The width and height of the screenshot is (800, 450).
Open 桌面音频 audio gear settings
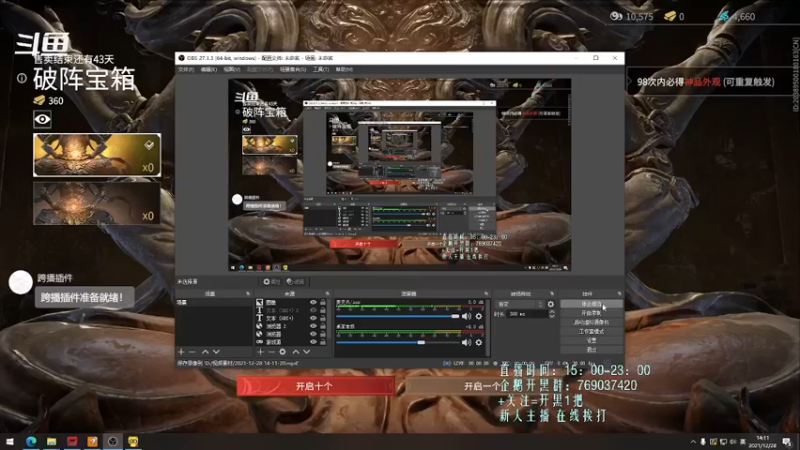coord(479,342)
